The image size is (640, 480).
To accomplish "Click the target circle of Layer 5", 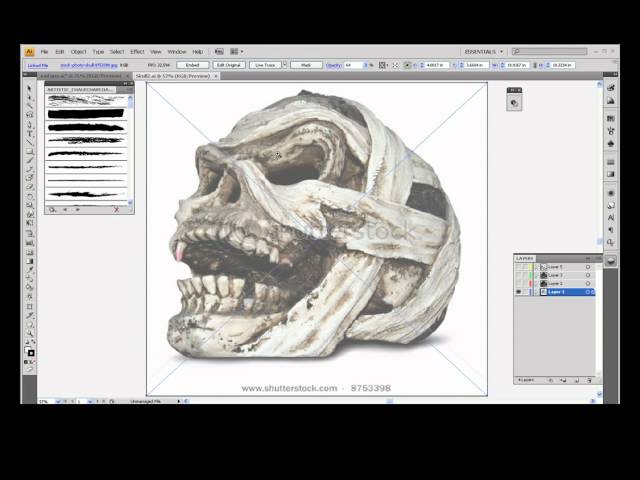I will (588, 267).
